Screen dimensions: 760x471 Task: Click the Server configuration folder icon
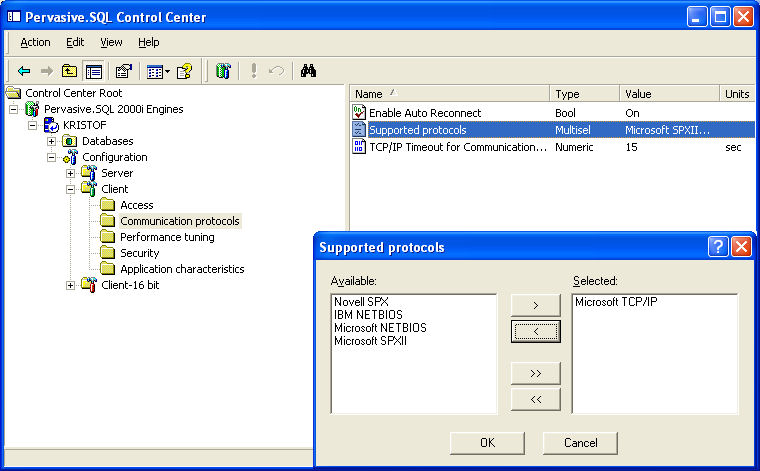[x=89, y=173]
